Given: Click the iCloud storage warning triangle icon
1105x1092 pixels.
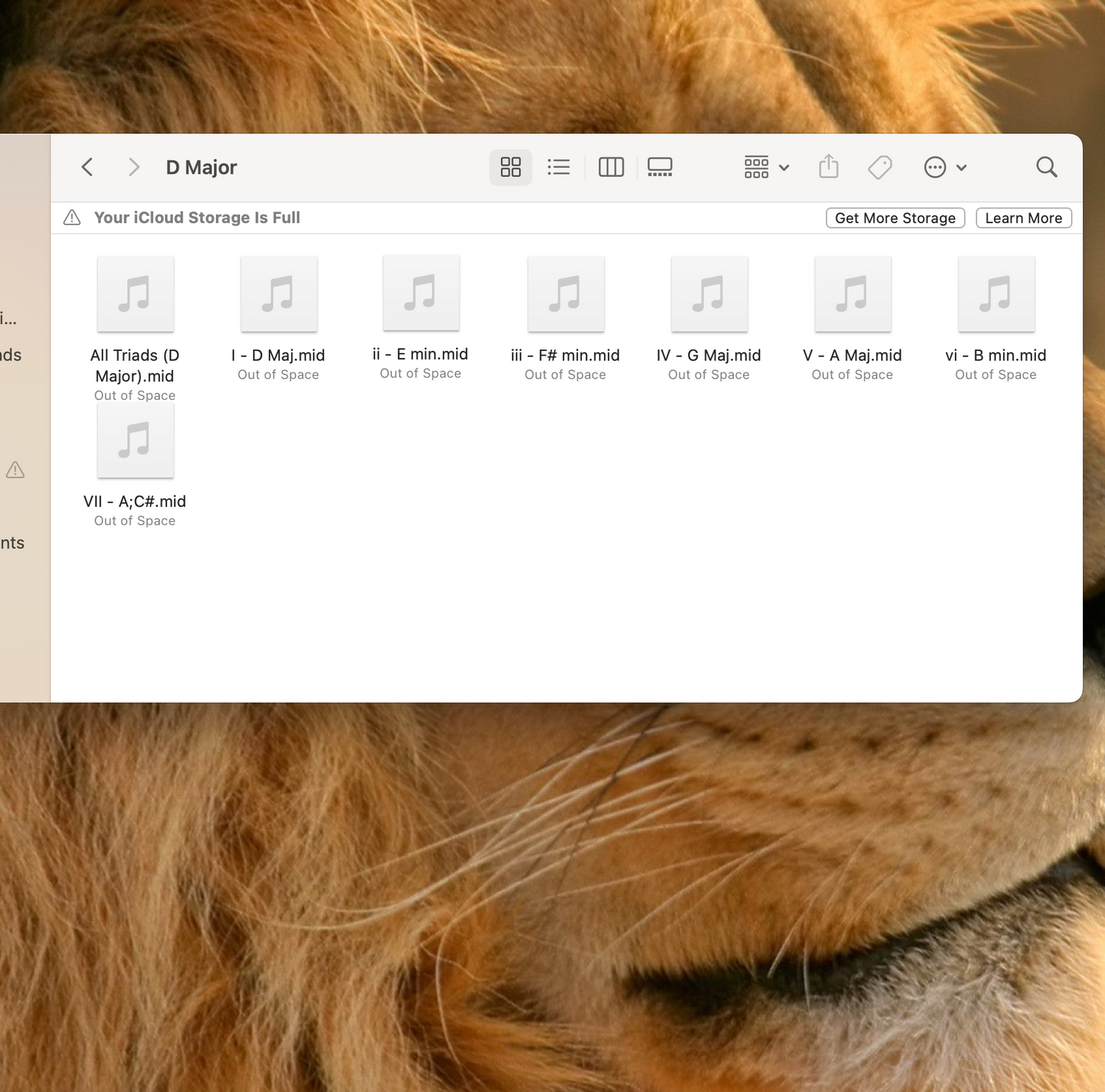Looking at the screenshot, I should pos(72,217).
